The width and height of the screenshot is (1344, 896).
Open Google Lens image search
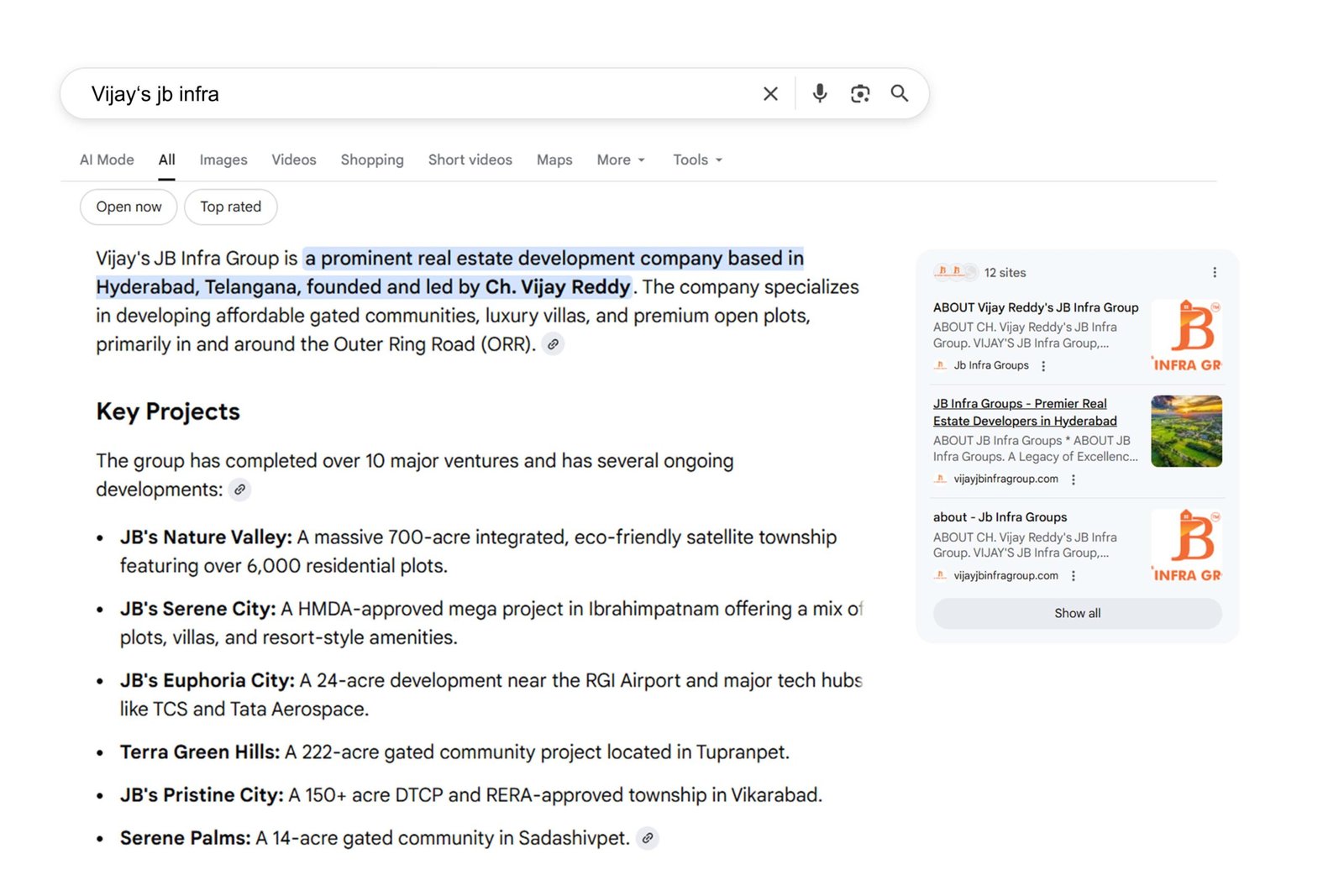click(859, 93)
